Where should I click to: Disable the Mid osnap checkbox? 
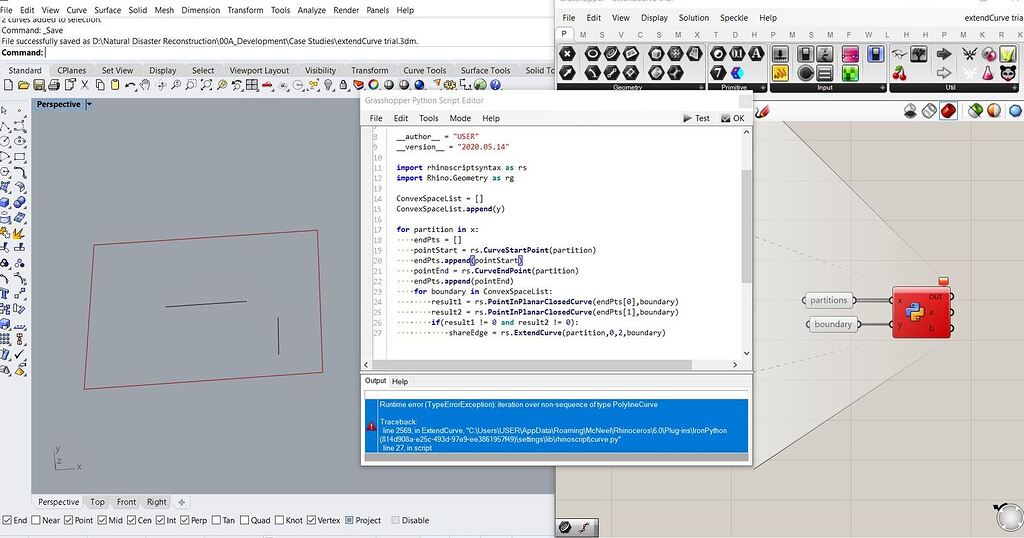point(102,520)
